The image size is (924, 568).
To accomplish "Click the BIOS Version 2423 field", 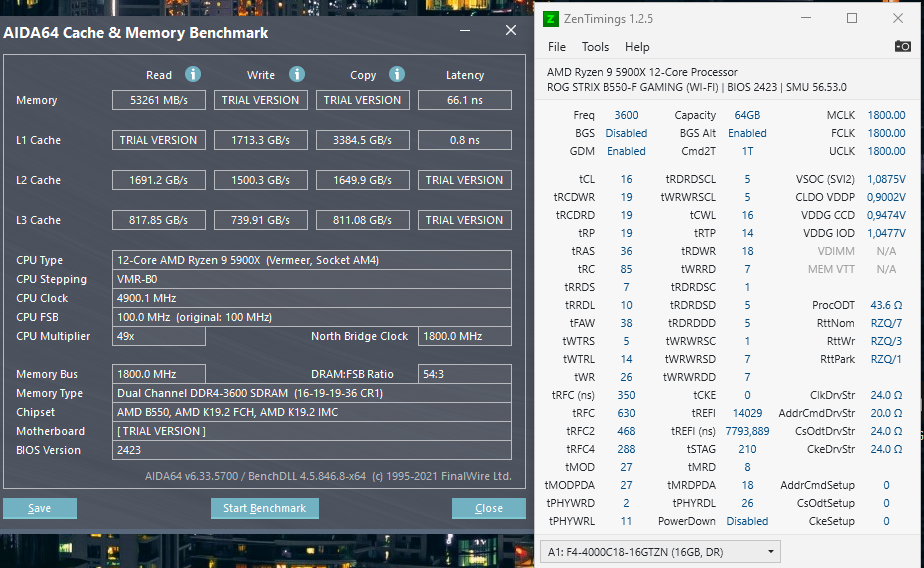I will (312, 450).
